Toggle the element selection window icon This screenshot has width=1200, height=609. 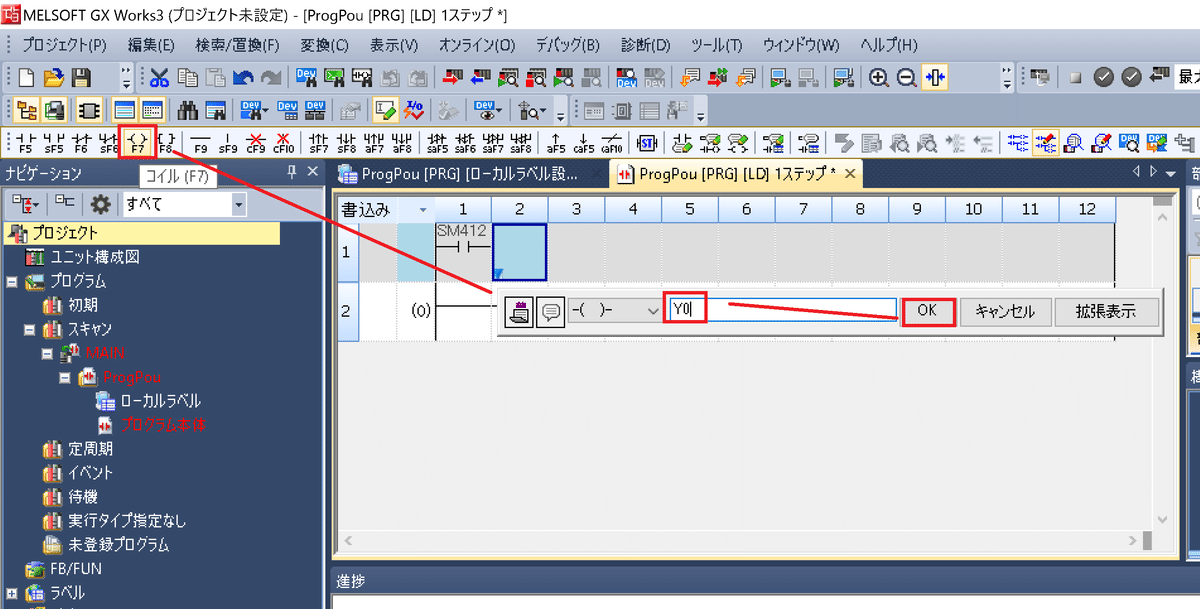coord(88,110)
